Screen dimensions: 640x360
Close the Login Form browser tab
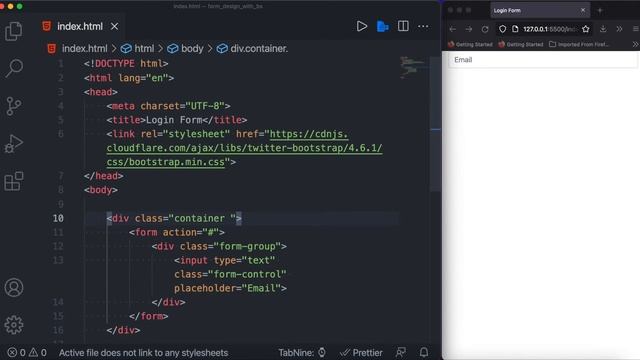[583, 10]
